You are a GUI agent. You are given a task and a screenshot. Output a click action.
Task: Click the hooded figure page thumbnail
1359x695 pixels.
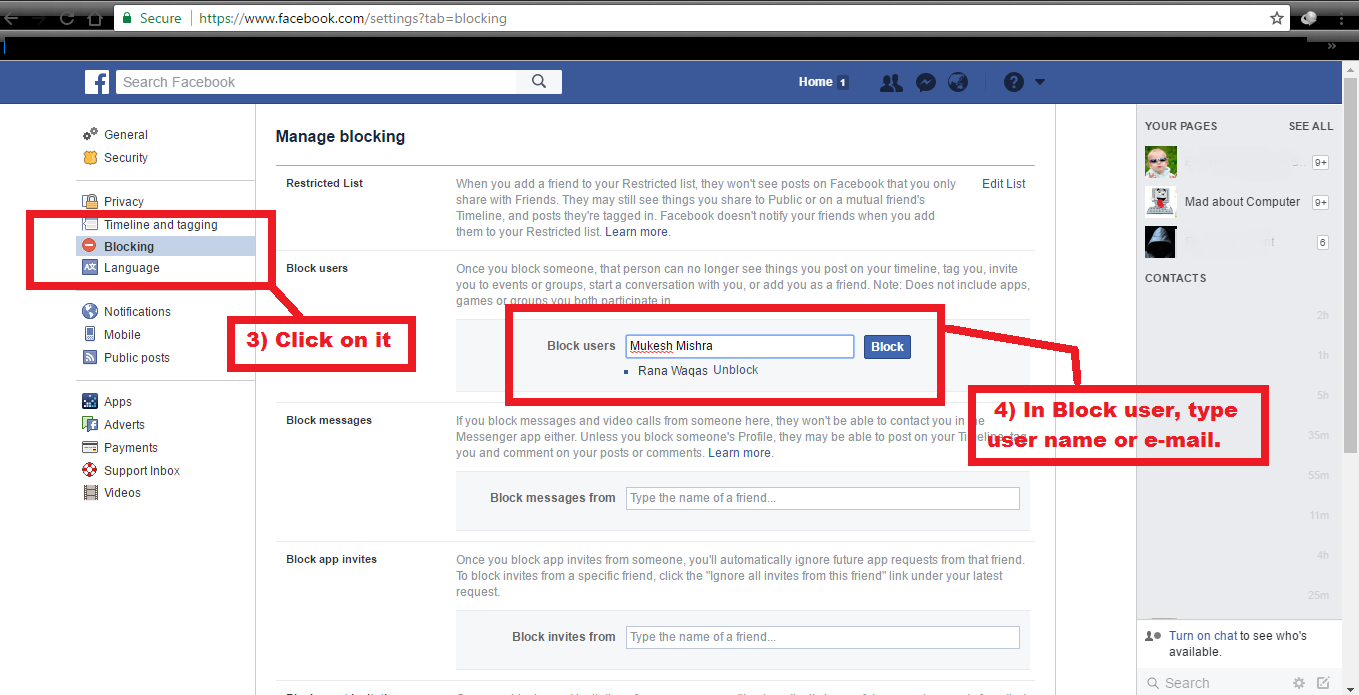(1161, 242)
